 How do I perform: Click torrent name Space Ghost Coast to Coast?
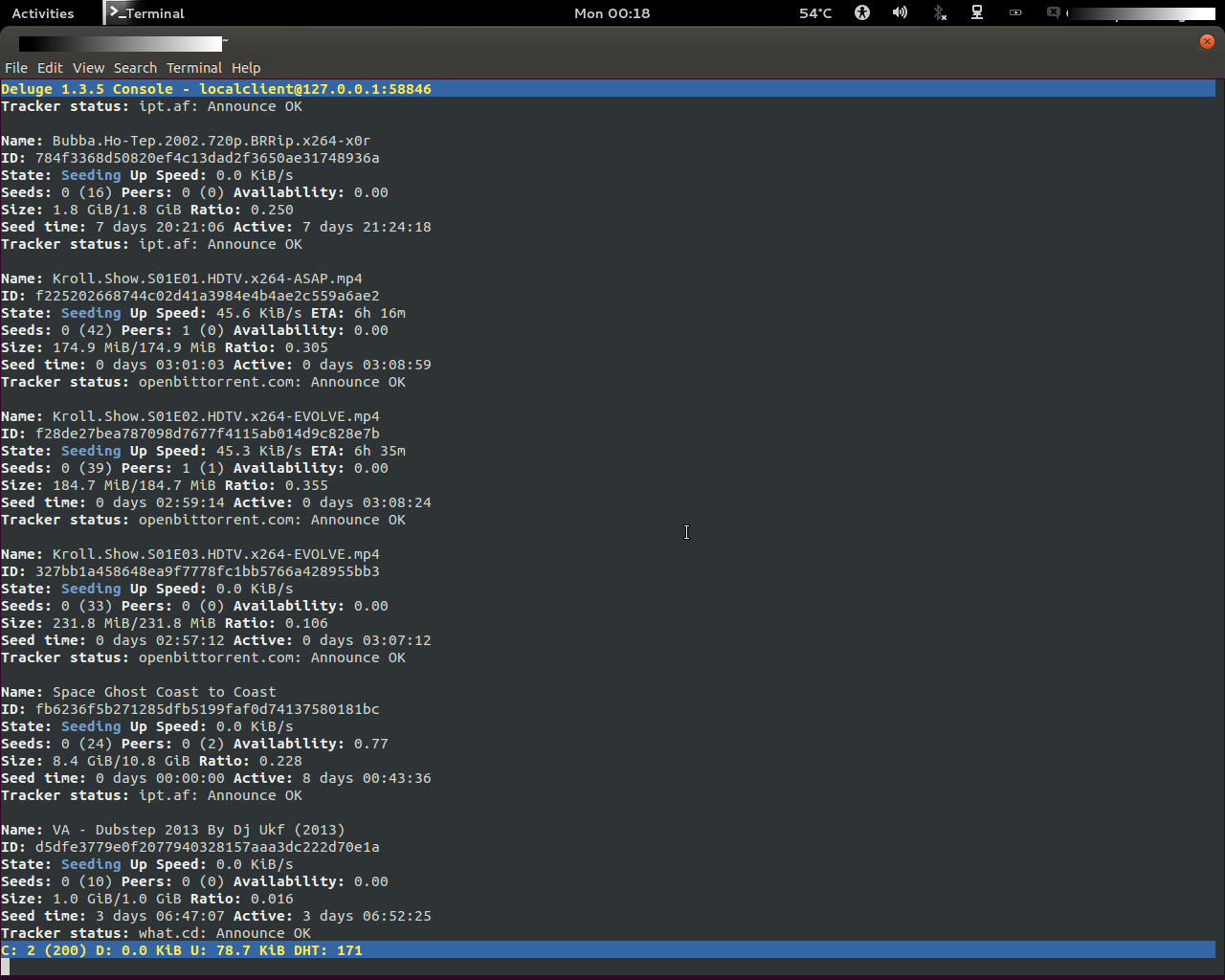pos(165,692)
